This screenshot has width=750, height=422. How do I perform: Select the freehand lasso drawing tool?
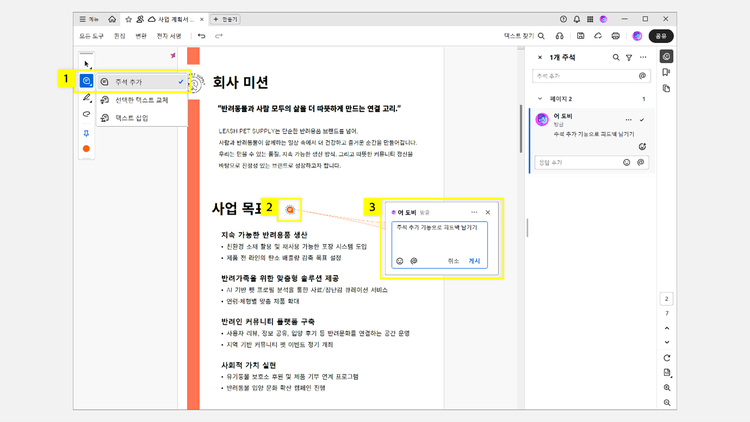(x=86, y=114)
